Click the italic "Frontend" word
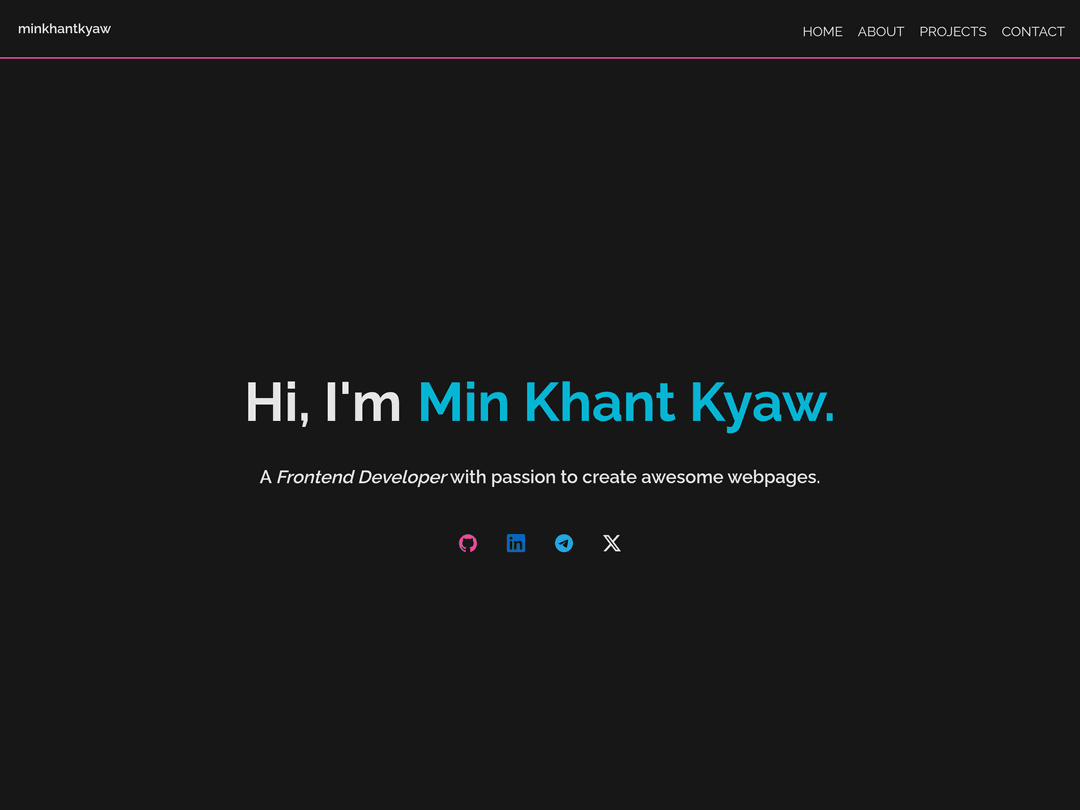Viewport: 1080px width, 810px height. [315, 477]
